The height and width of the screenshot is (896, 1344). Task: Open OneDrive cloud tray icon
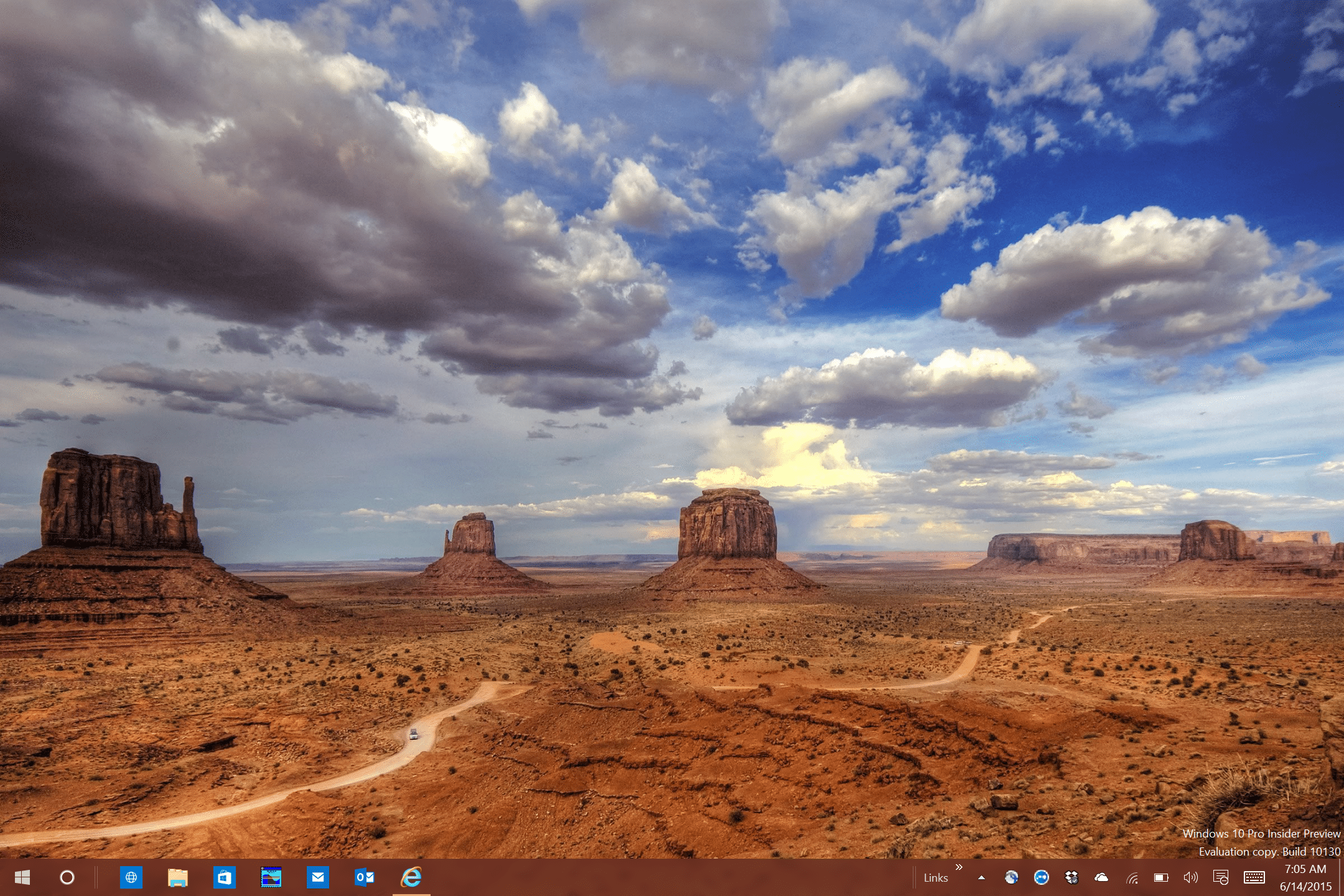pyautogui.click(x=1101, y=877)
